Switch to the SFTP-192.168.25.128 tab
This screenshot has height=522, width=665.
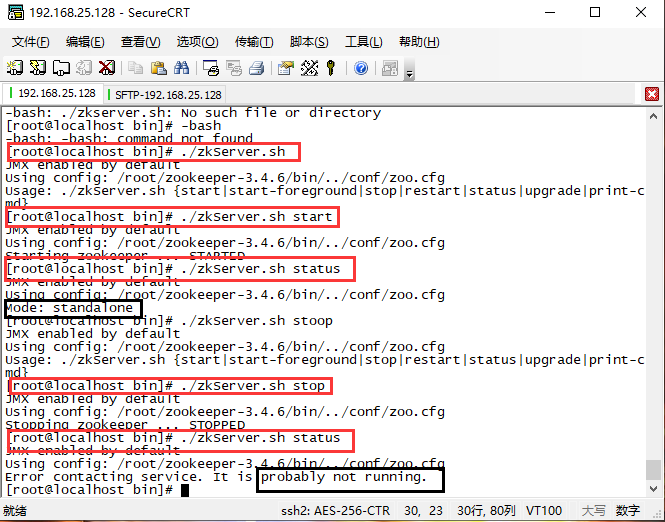coord(165,94)
